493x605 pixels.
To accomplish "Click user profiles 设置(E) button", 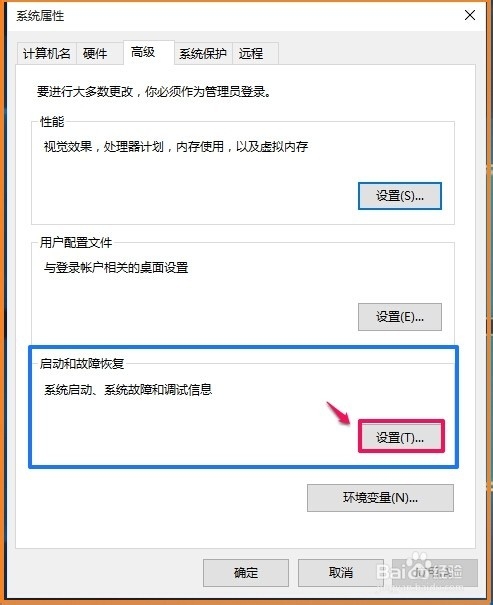I will tap(400, 317).
